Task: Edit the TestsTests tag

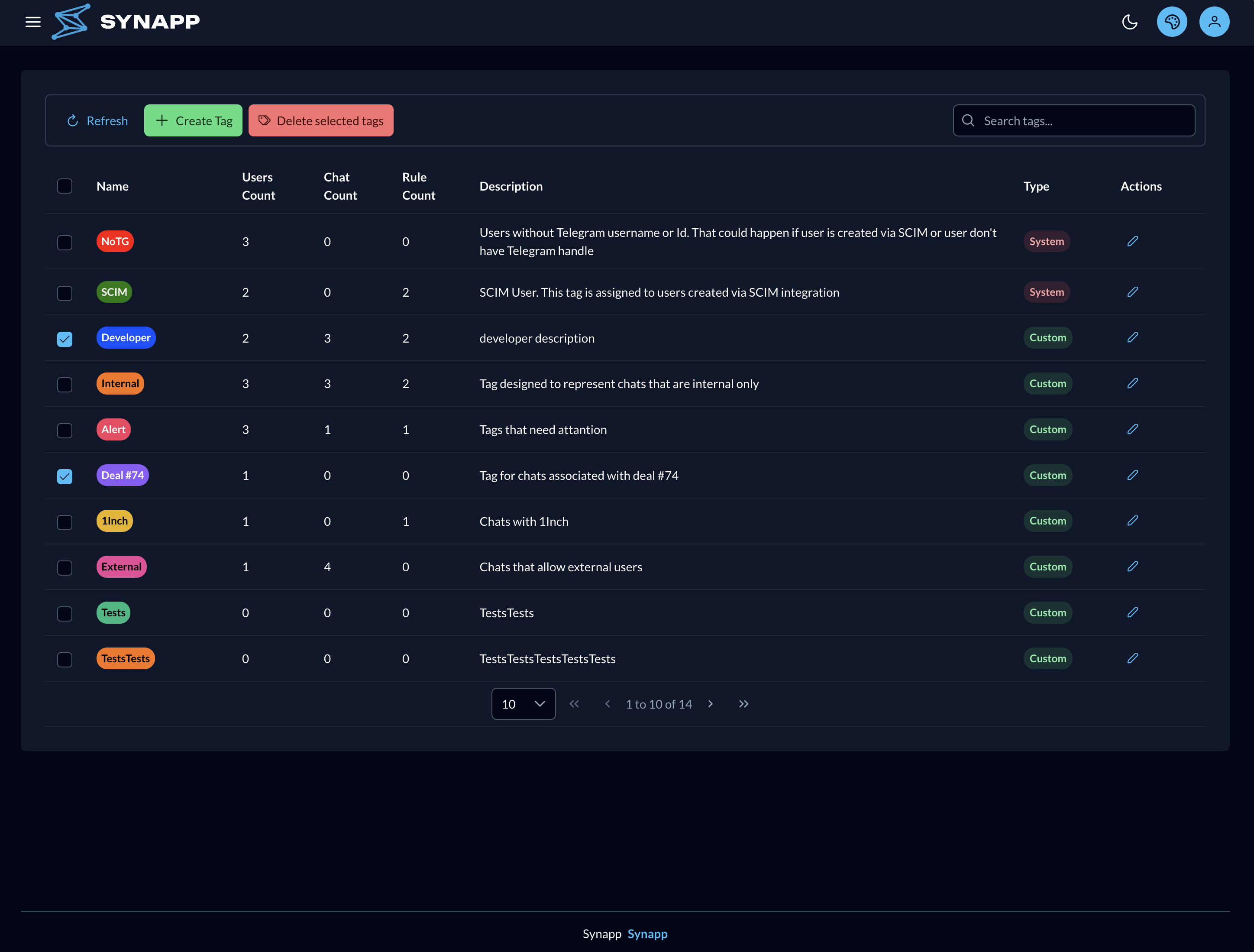Action: pos(1132,659)
